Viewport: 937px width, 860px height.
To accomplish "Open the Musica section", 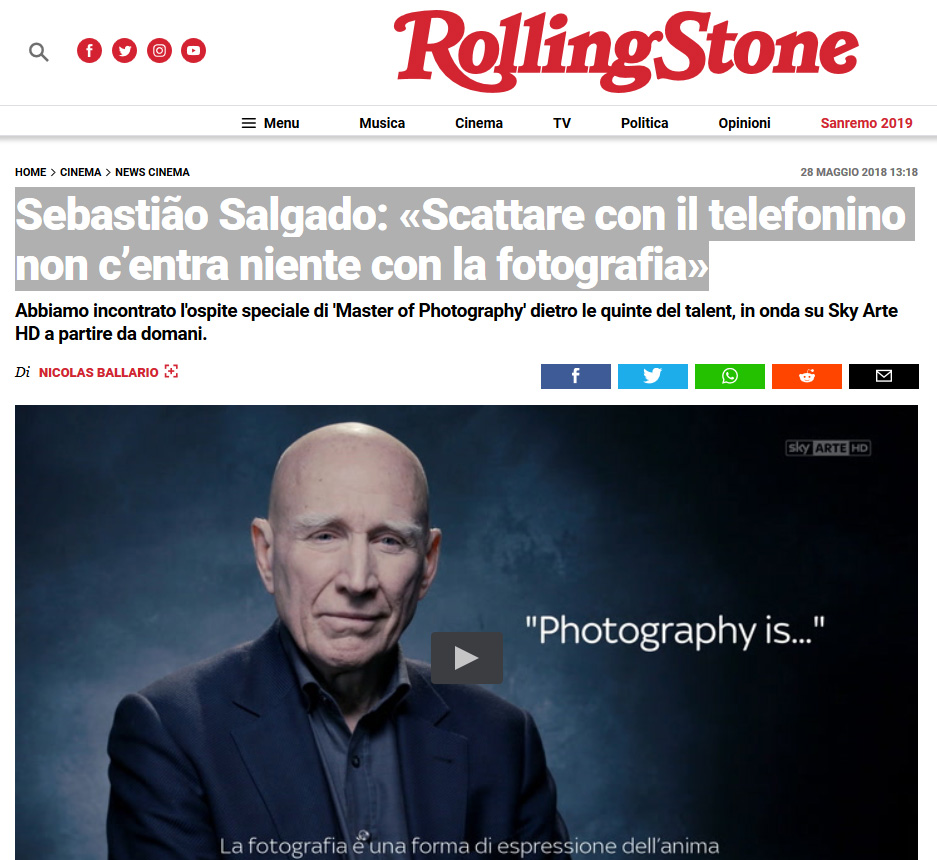I will point(382,123).
